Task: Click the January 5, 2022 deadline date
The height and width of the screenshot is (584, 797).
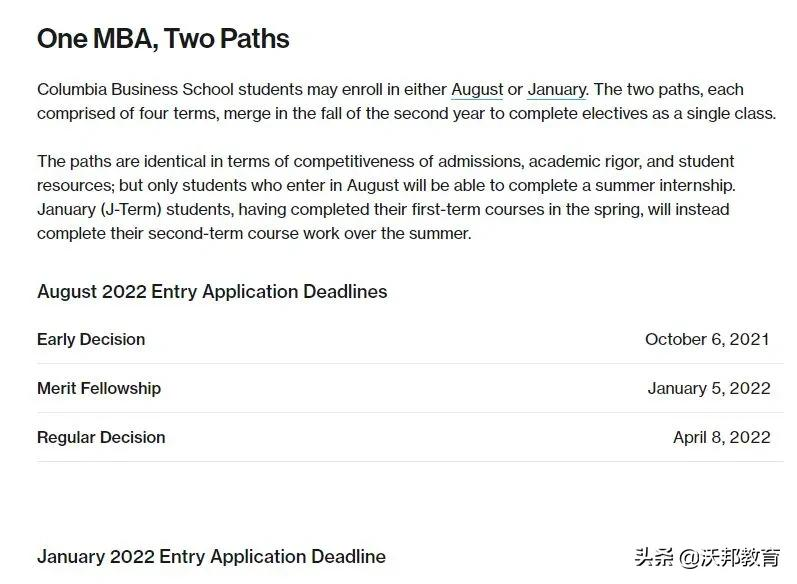Action: click(x=708, y=388)
